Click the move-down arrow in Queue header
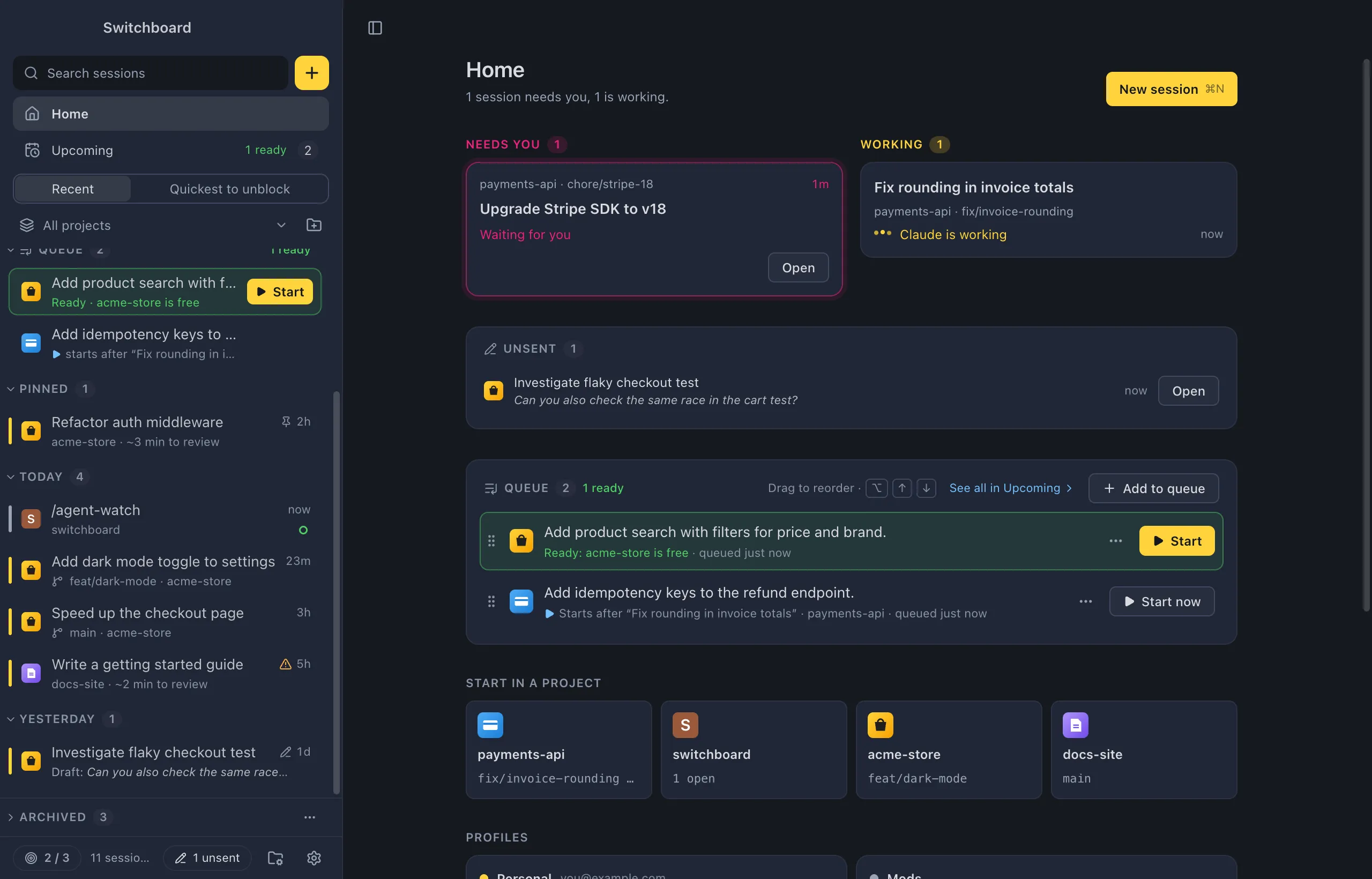The image size is (1372, 879). click(926, 488)
